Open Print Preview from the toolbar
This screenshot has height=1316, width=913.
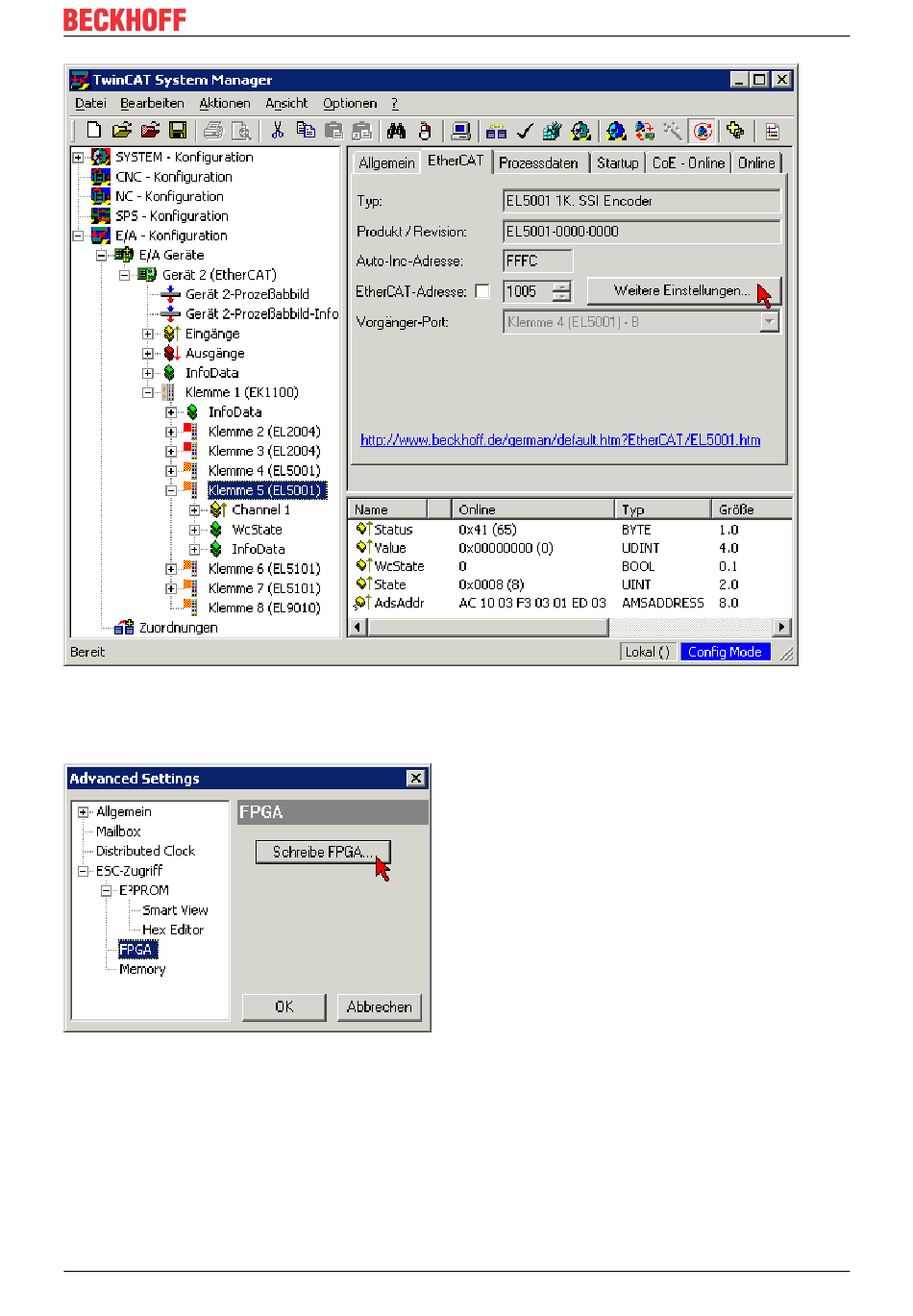pos(241,130)
